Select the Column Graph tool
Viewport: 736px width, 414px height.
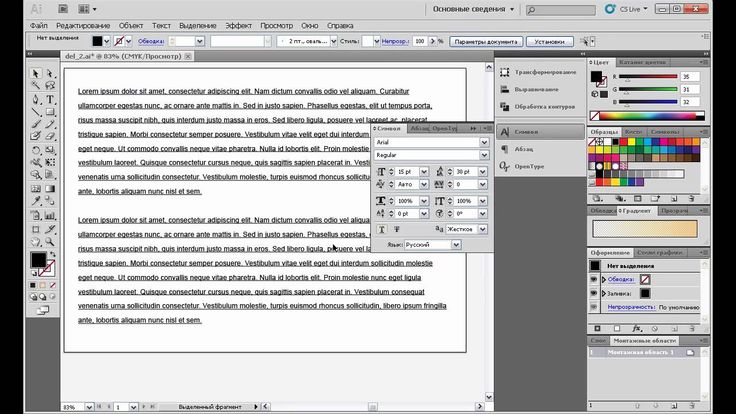point(50,216)
